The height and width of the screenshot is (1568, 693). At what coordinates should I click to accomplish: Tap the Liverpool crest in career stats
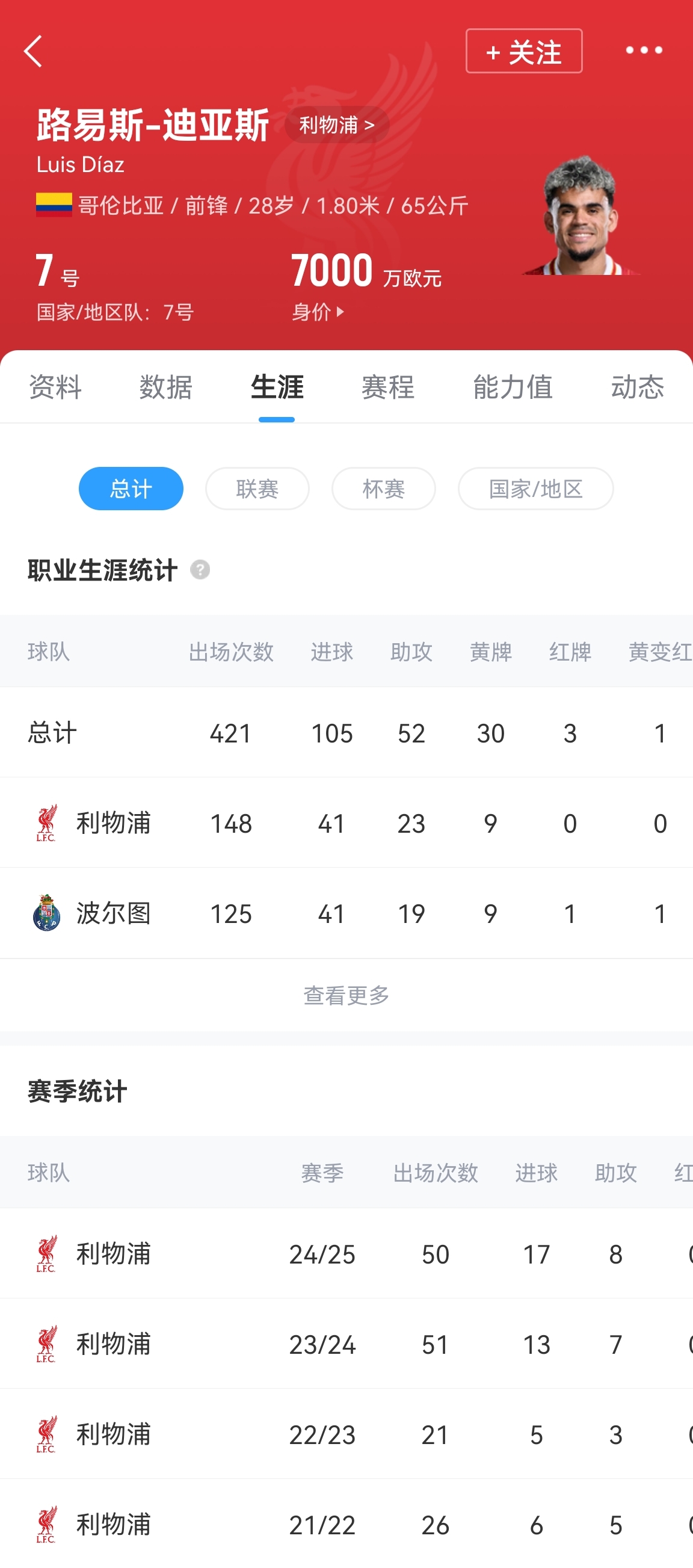[46, 823]
